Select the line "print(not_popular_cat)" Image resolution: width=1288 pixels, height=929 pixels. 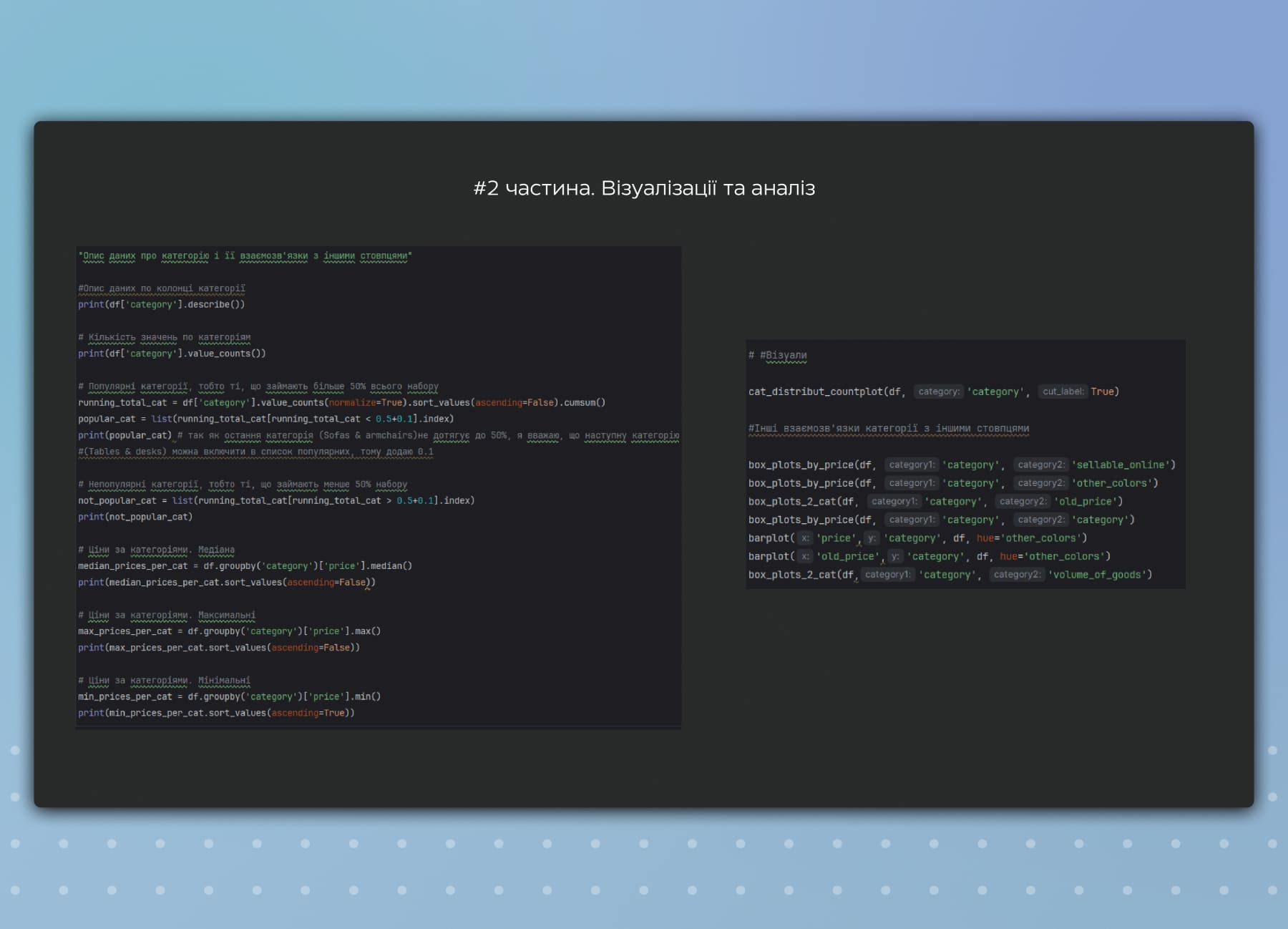coord(135,517)
